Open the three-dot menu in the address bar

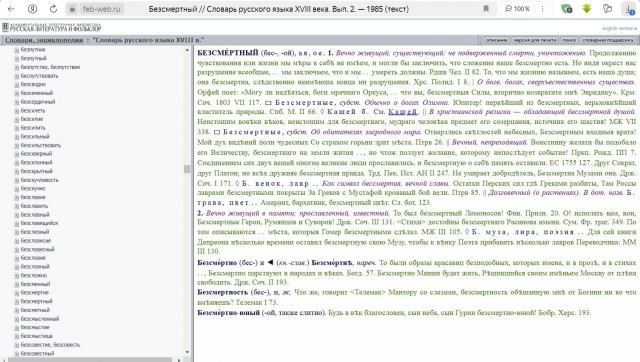click(x=542, y=9)
